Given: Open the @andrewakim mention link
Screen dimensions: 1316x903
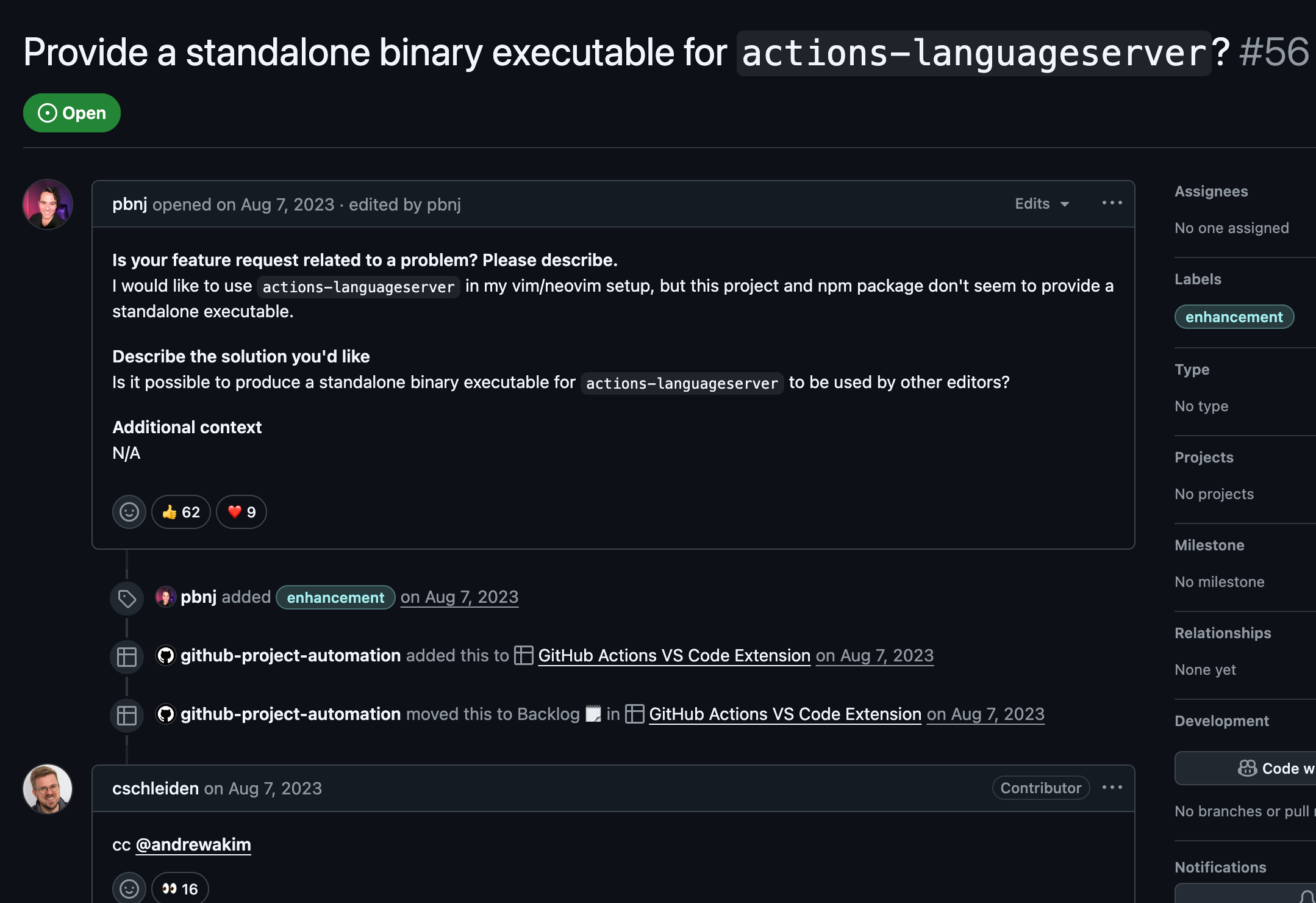Looking at the screenshot, I should [x=193, y=844].
